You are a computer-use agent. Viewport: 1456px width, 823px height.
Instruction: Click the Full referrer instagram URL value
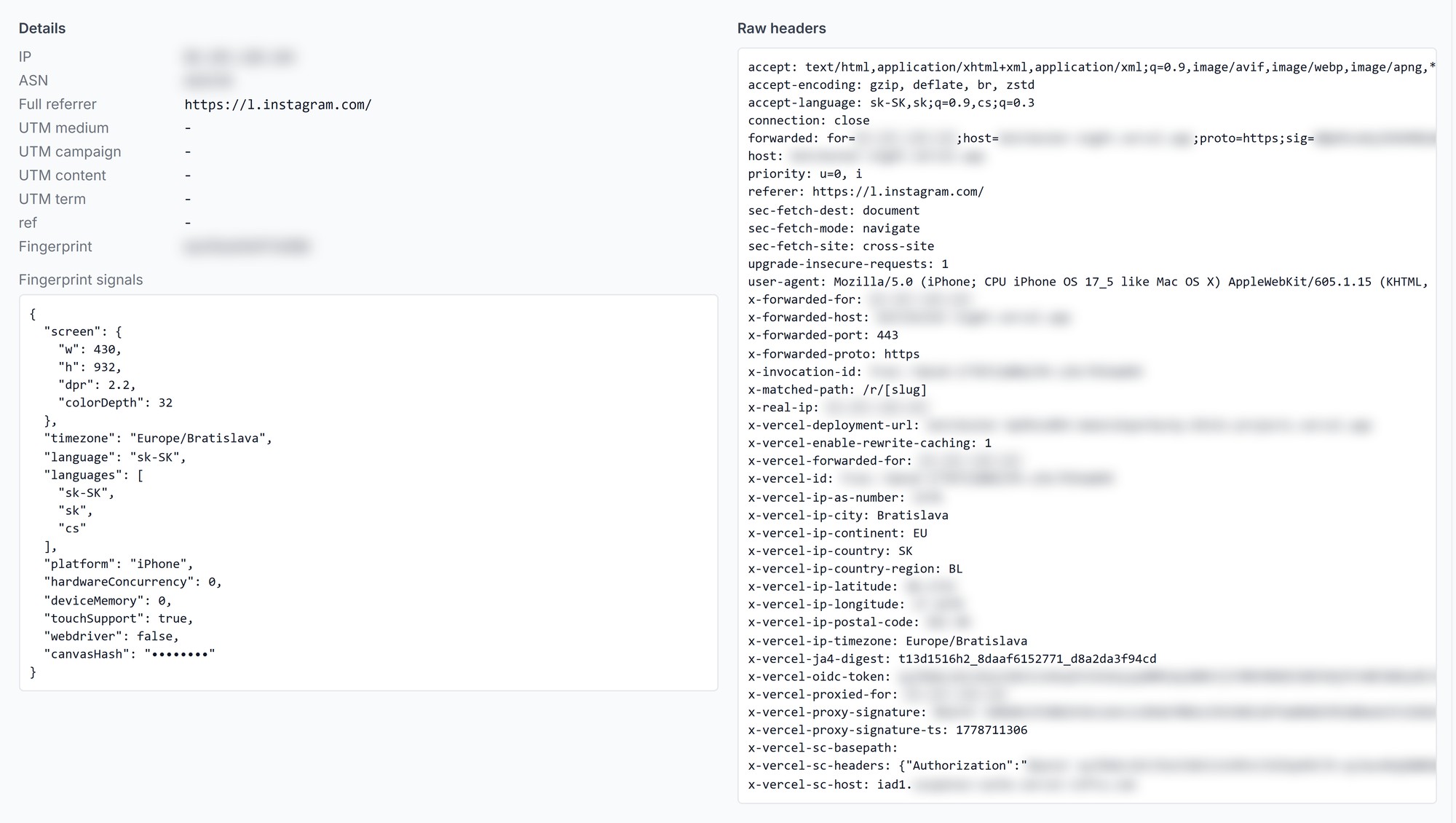[x=278, y=104]
